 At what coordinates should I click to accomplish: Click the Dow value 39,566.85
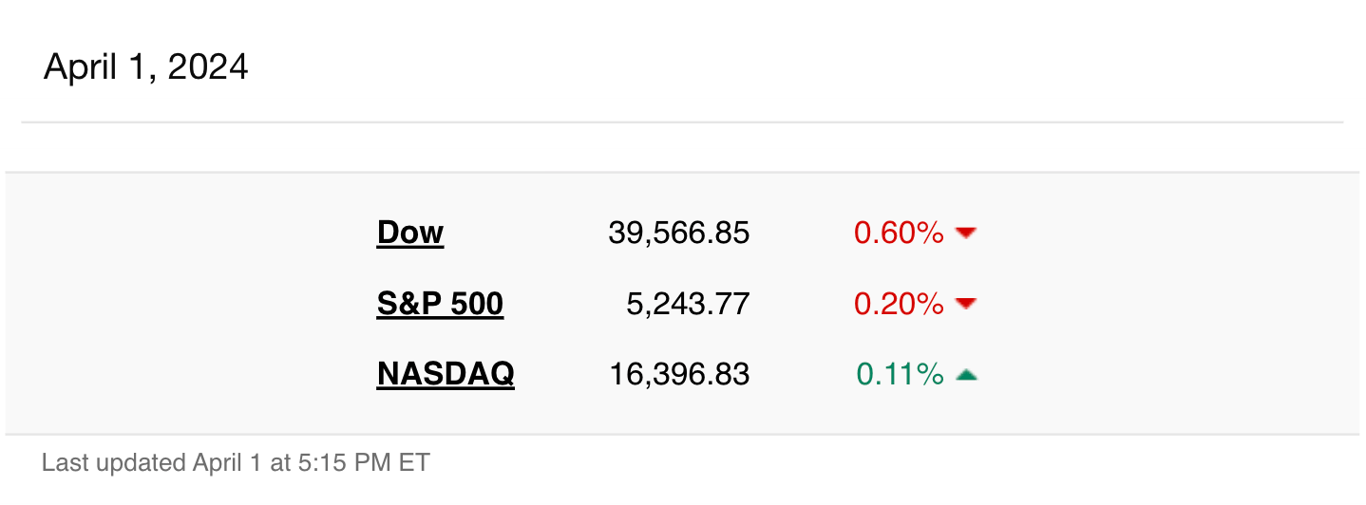click(679, 233)
